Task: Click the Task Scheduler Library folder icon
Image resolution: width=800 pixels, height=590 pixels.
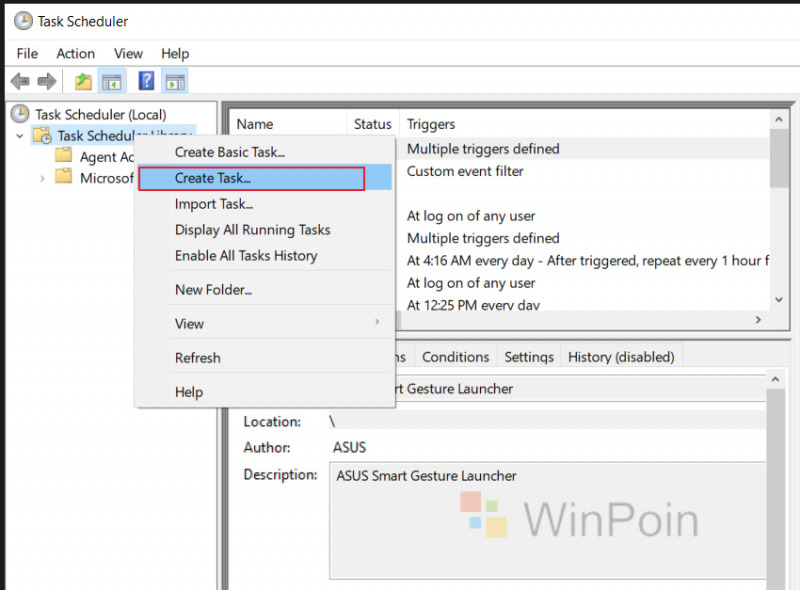Action: tap(42, 136)
